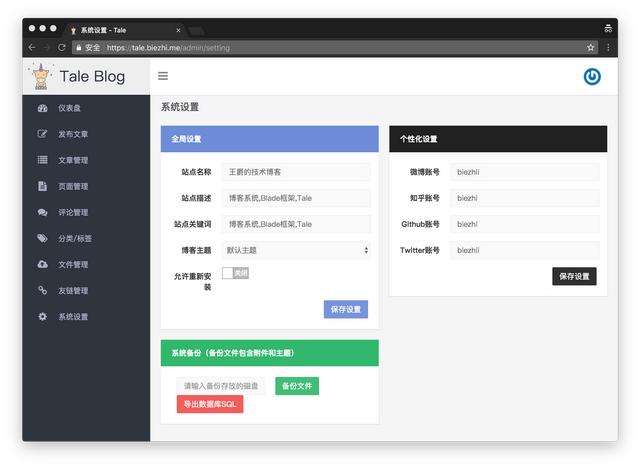The image size is (640, 468).
Task: Click the 个性化设置 panel header
Action: pyautogui.click(x=498, y=139)
